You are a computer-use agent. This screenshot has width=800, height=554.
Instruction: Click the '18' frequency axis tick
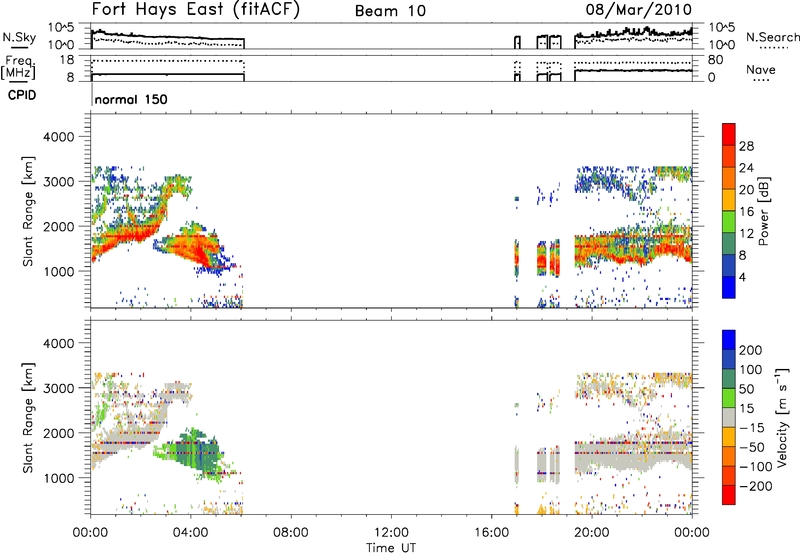[x=67, y=60]
